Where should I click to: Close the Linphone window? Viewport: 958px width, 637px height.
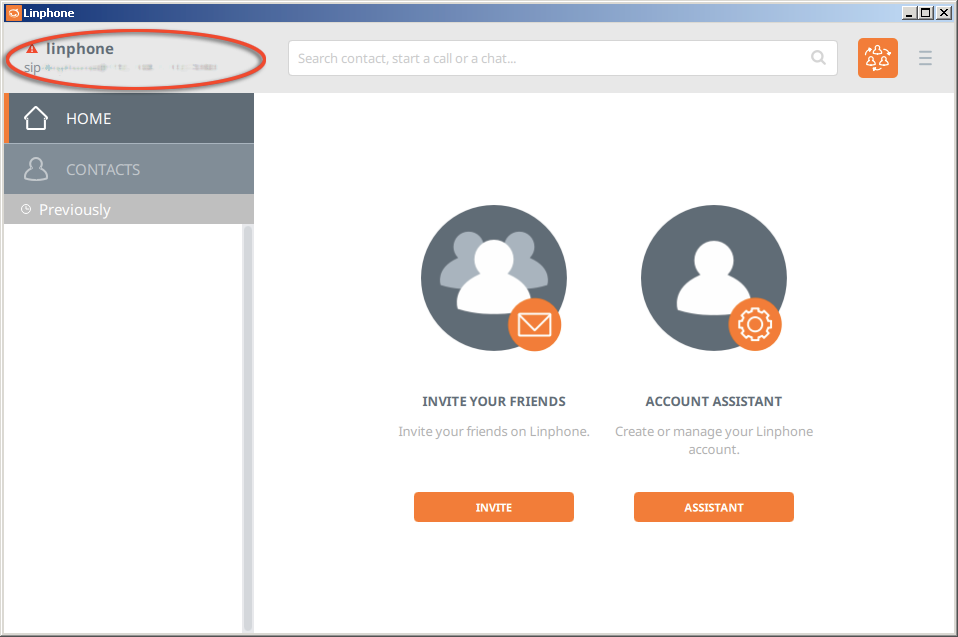(x=943, y=13)
